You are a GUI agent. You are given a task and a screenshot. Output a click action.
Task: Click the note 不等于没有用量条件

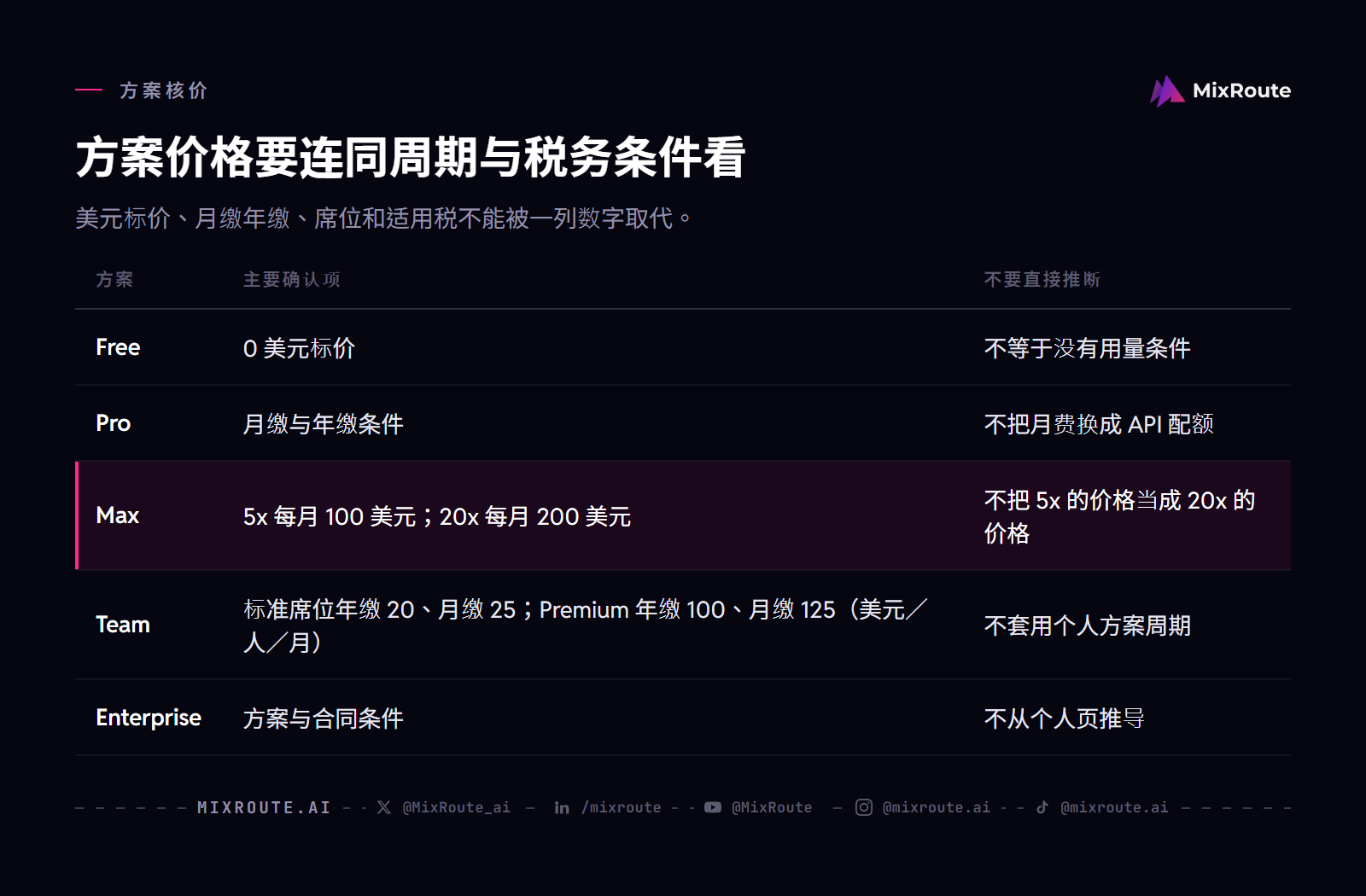(1087, 348)
